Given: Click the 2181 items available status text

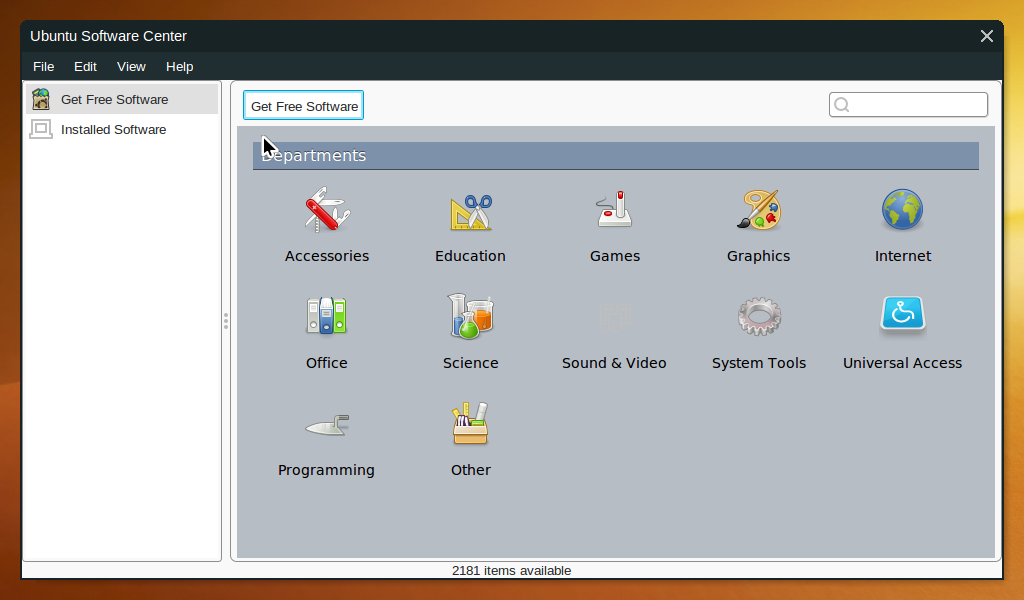Looking at the screenshot, I should 511,571.
